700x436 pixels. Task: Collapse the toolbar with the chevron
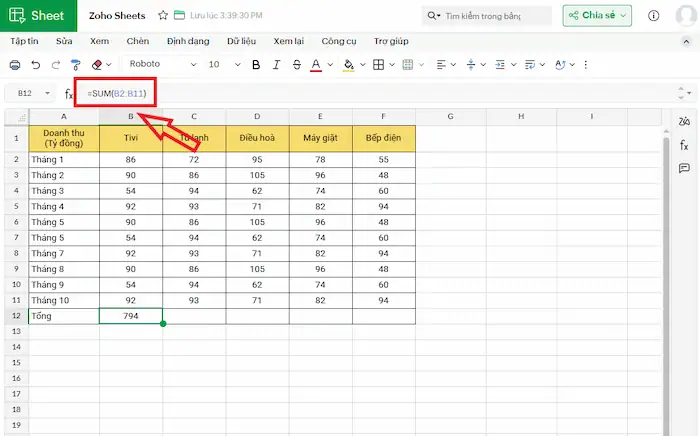[686, 42]
